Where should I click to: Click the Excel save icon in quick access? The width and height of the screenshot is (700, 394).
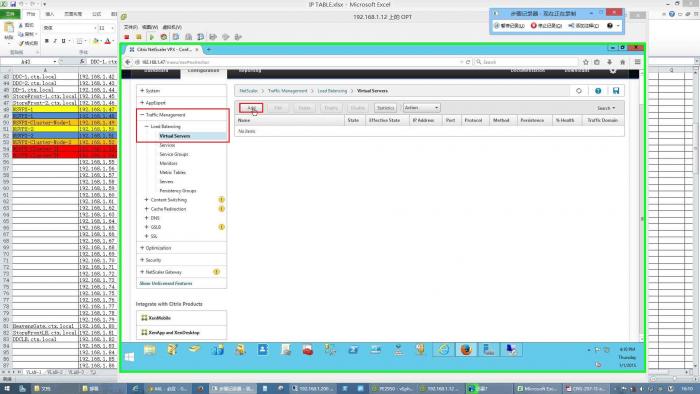(x=12, y=4)
